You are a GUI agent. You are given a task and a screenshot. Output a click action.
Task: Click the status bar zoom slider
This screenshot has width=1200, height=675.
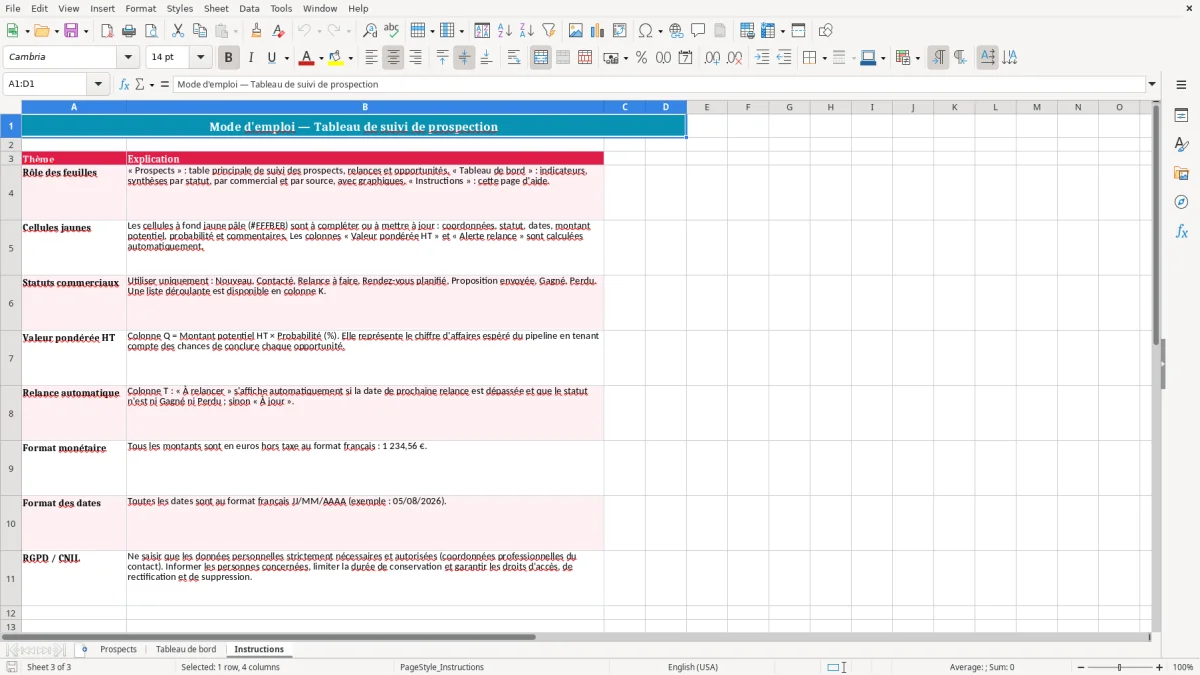(1119, 667)
